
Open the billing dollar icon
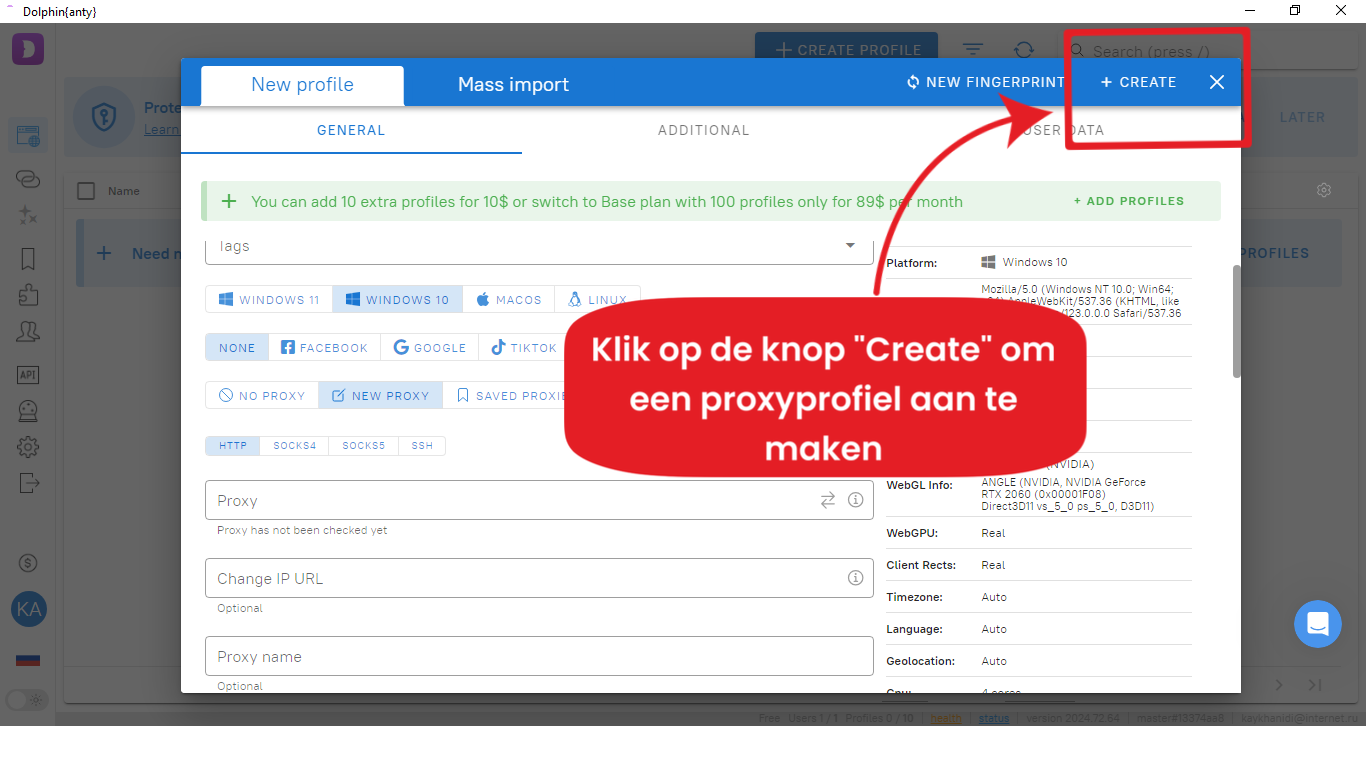[x=28, y=564]
